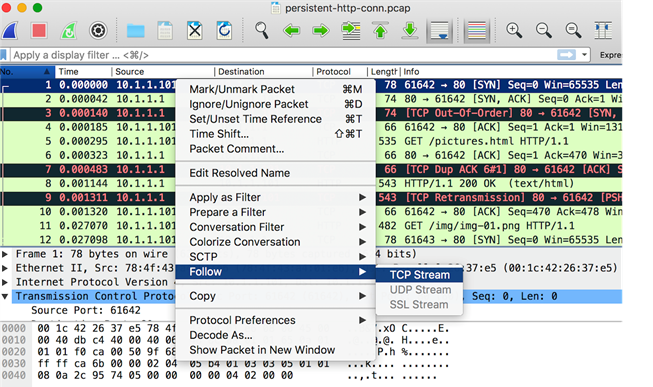Zoom in on the packet text
The width and height of the screenshot is (653, 387).
[514, 30]
